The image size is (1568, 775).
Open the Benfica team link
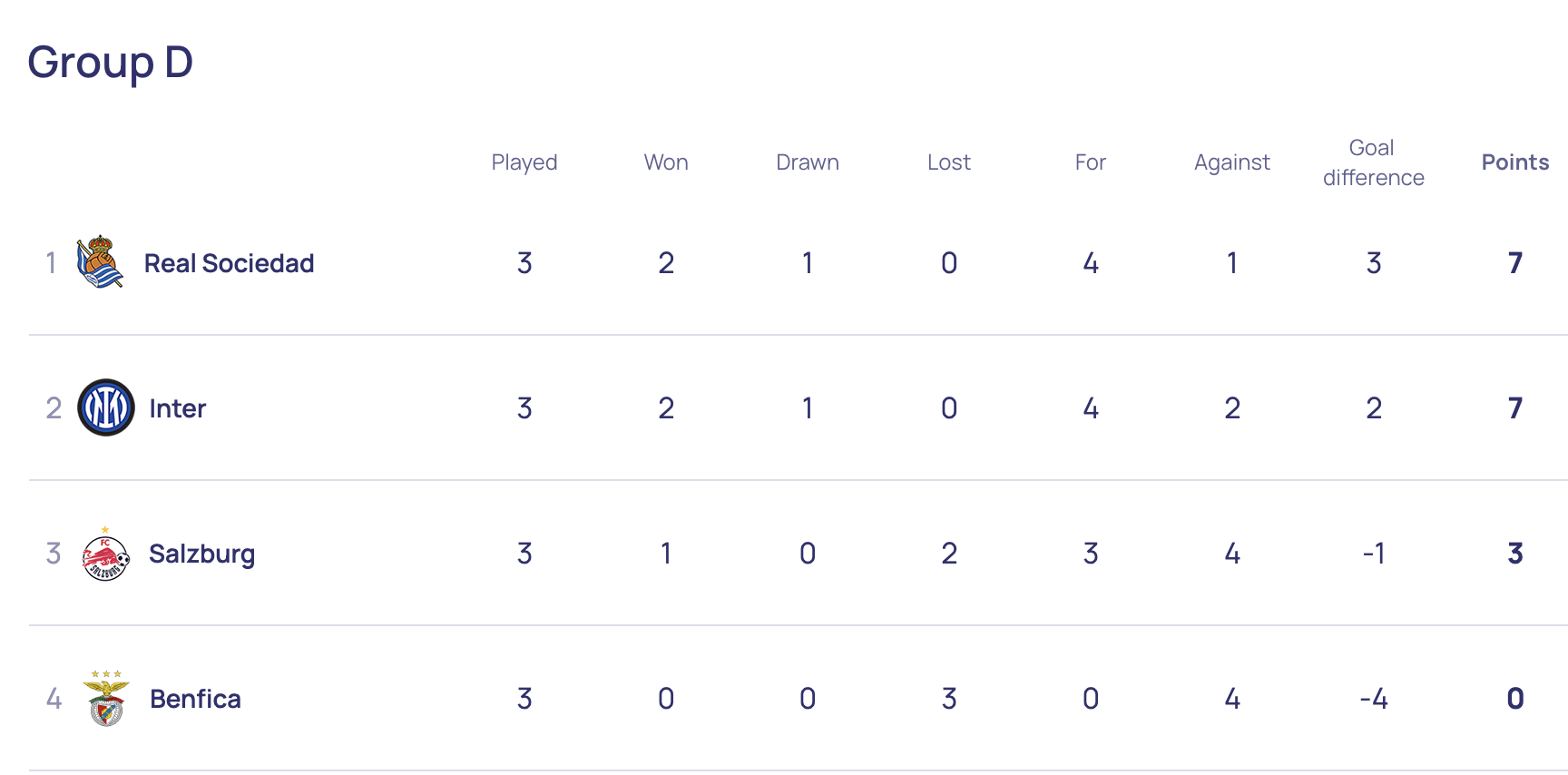click(195, 699)
